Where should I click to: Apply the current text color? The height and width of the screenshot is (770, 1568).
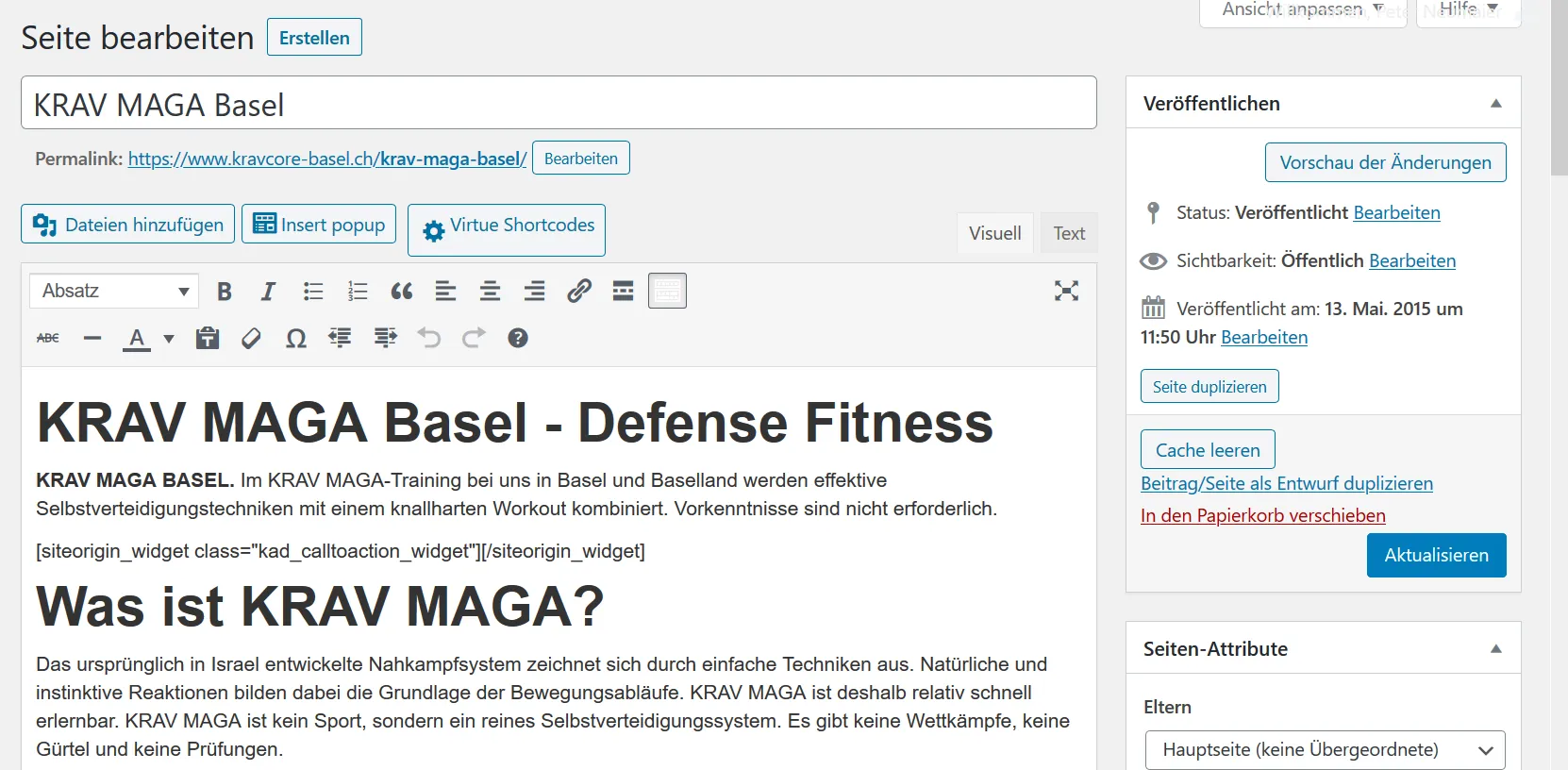tap(137, 338)
